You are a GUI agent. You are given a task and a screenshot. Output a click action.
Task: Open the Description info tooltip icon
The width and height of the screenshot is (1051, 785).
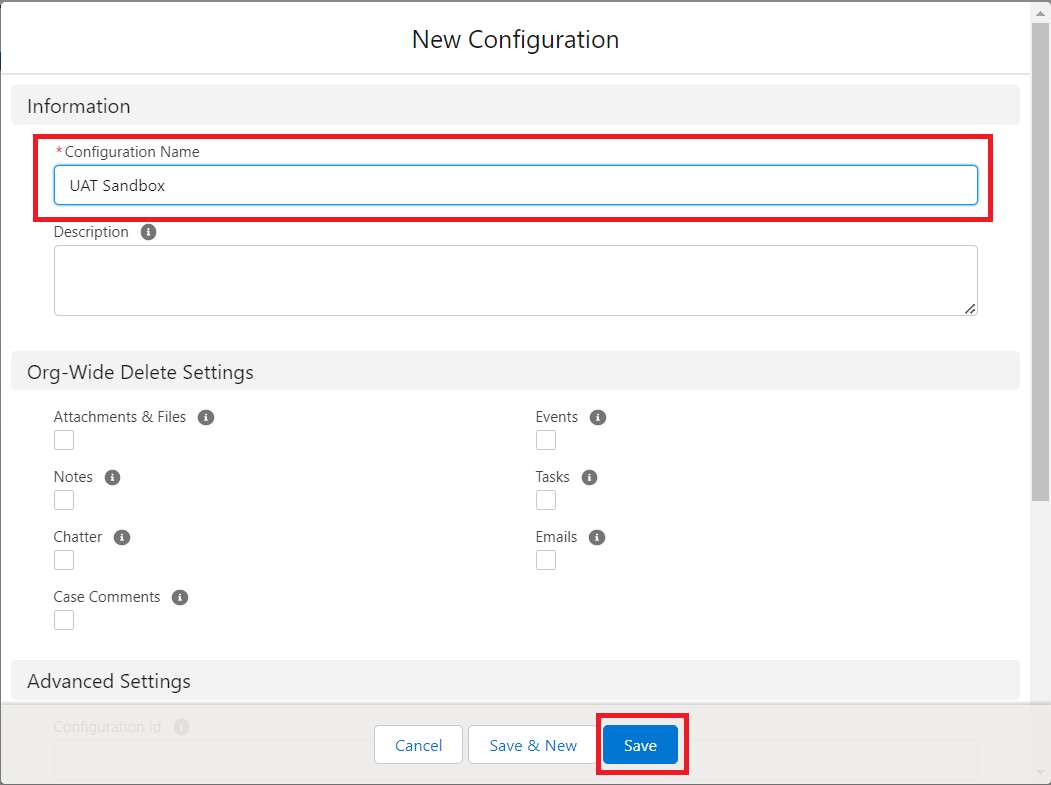coord(148,231)
